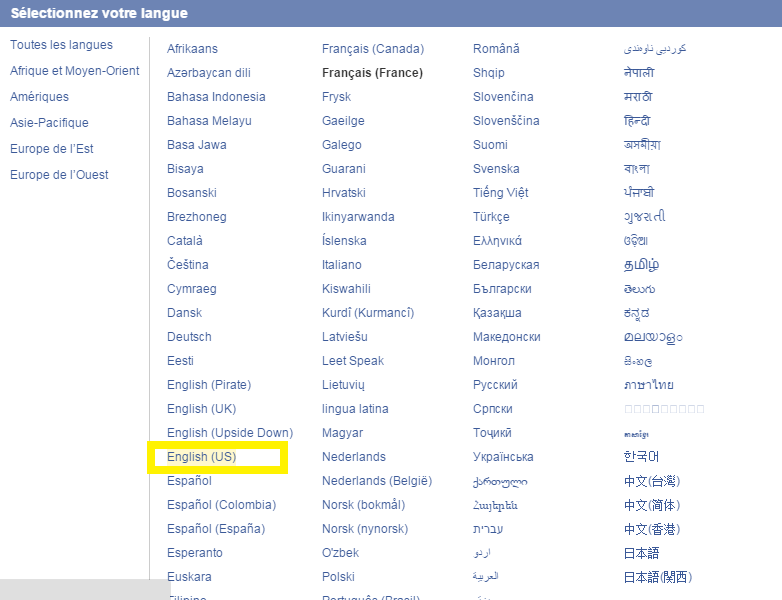Select Nederlands (België)

377,481
